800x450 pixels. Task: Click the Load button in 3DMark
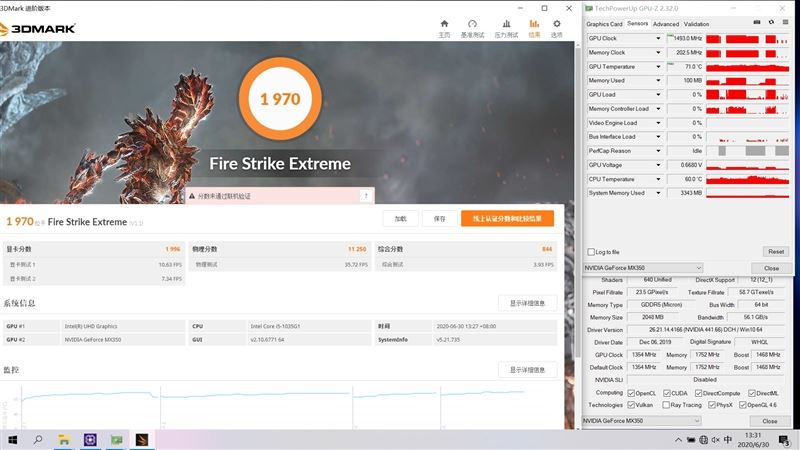(x=401, y=218)
